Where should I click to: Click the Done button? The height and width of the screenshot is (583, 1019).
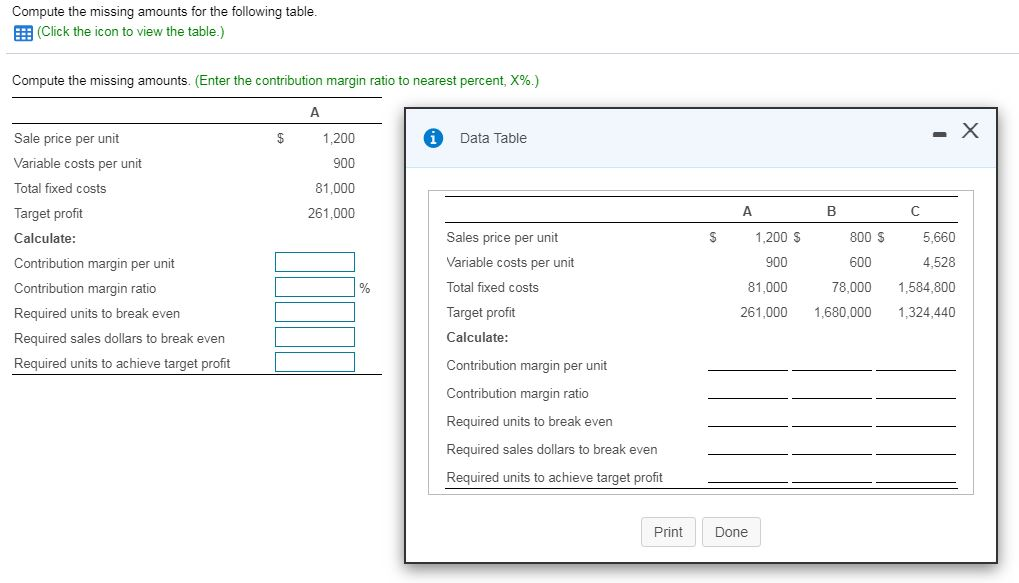coord(731,532)
